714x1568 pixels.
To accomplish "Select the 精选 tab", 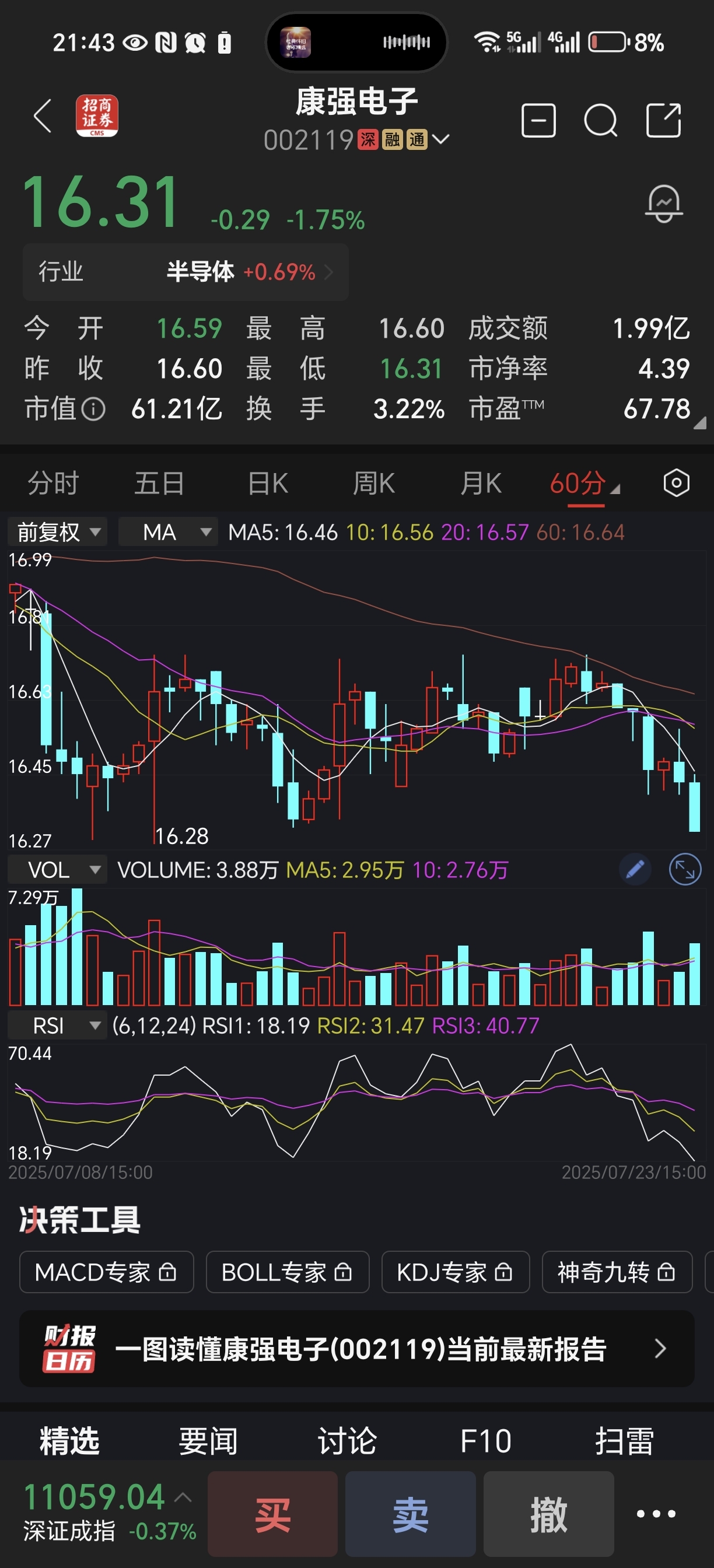I will pos(69,1441).
